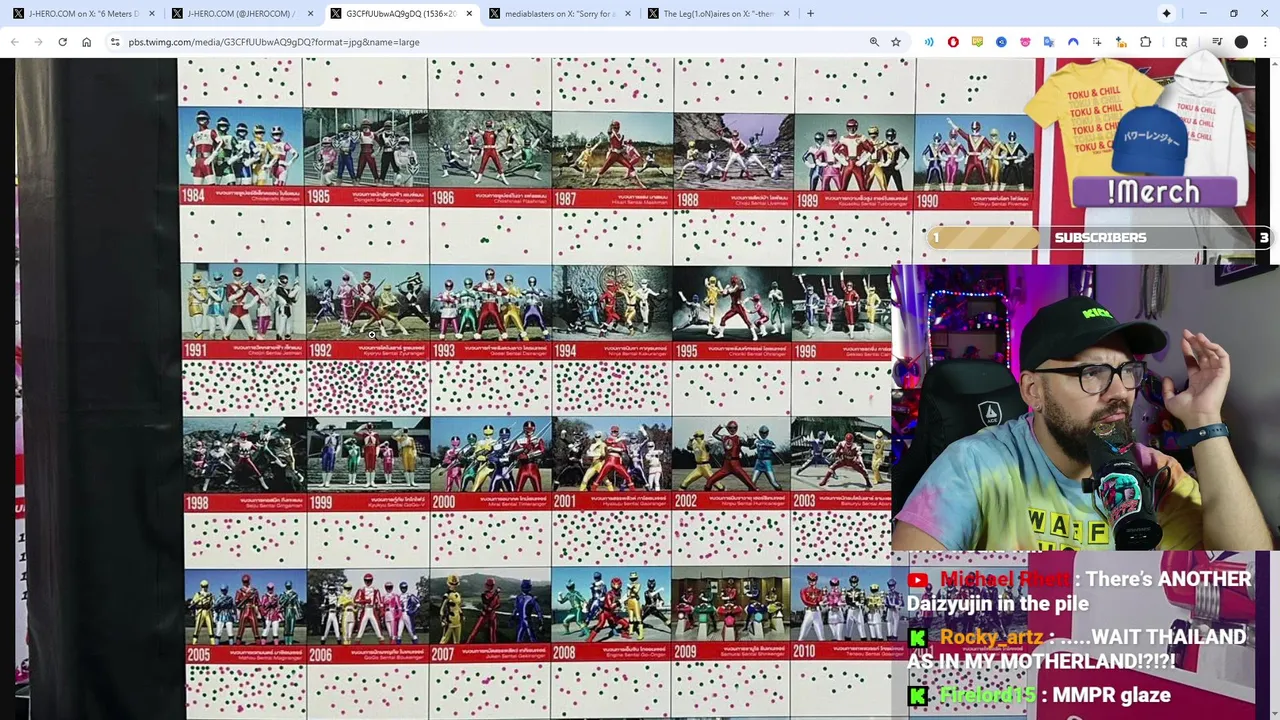The width and height of the screenshot is (1280, 720).
Task: Click the 2000 sentai team picture
Action: coord(491,455)
